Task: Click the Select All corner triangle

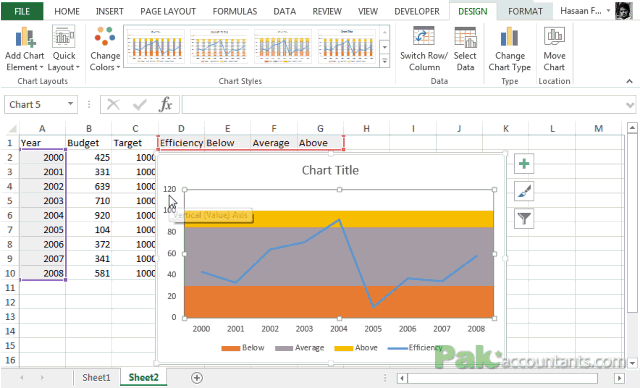Action: tap(12, 129)
